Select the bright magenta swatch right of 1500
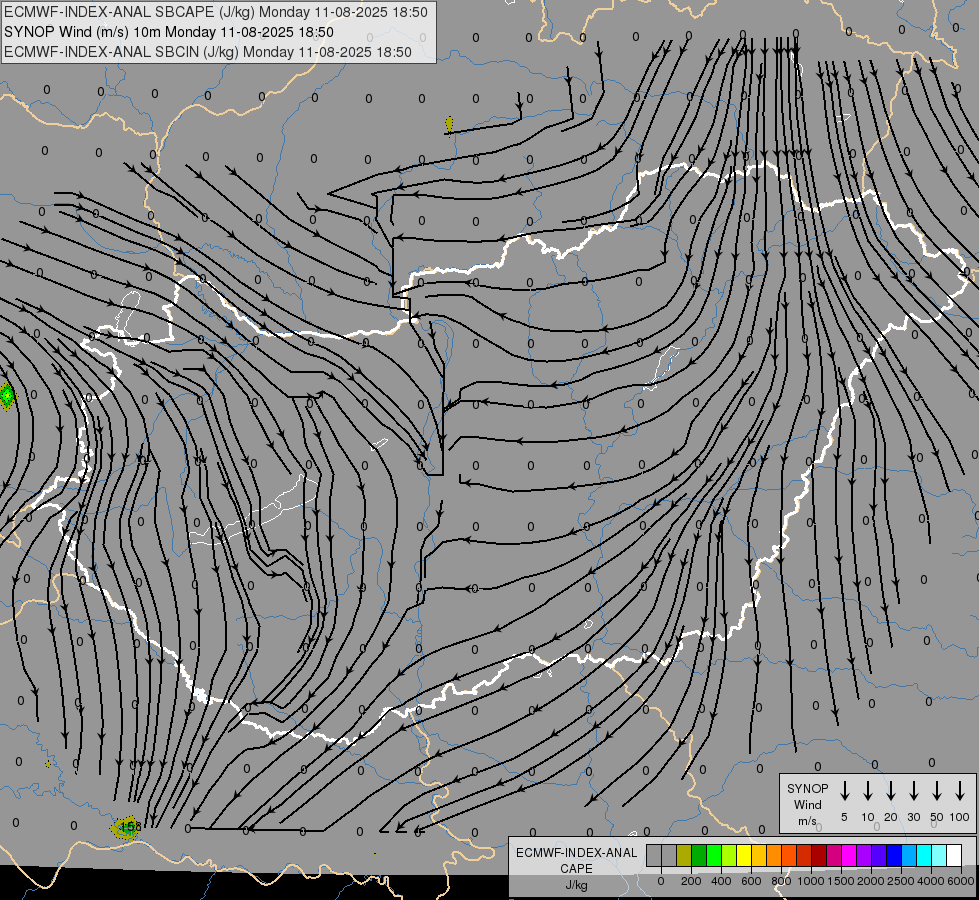Image resolution: width=979 pixels, height=900 pixels. tap(849, 856)
